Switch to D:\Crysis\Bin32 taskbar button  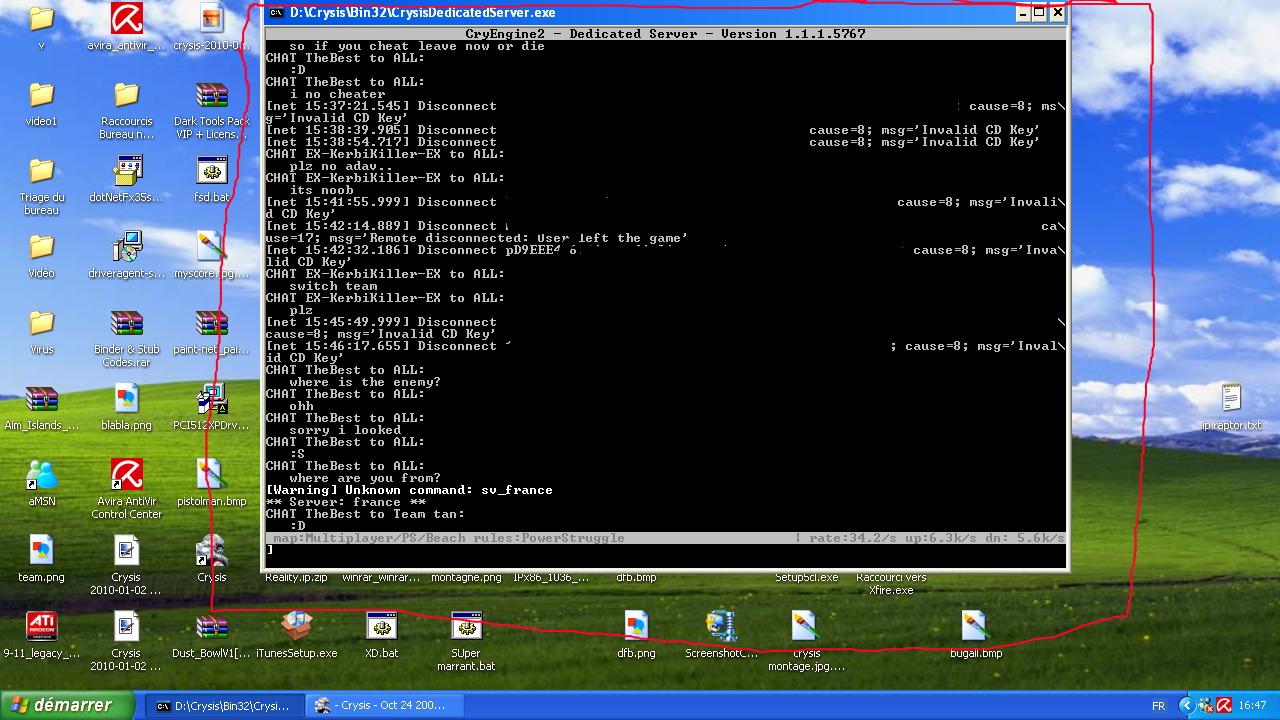223,705
